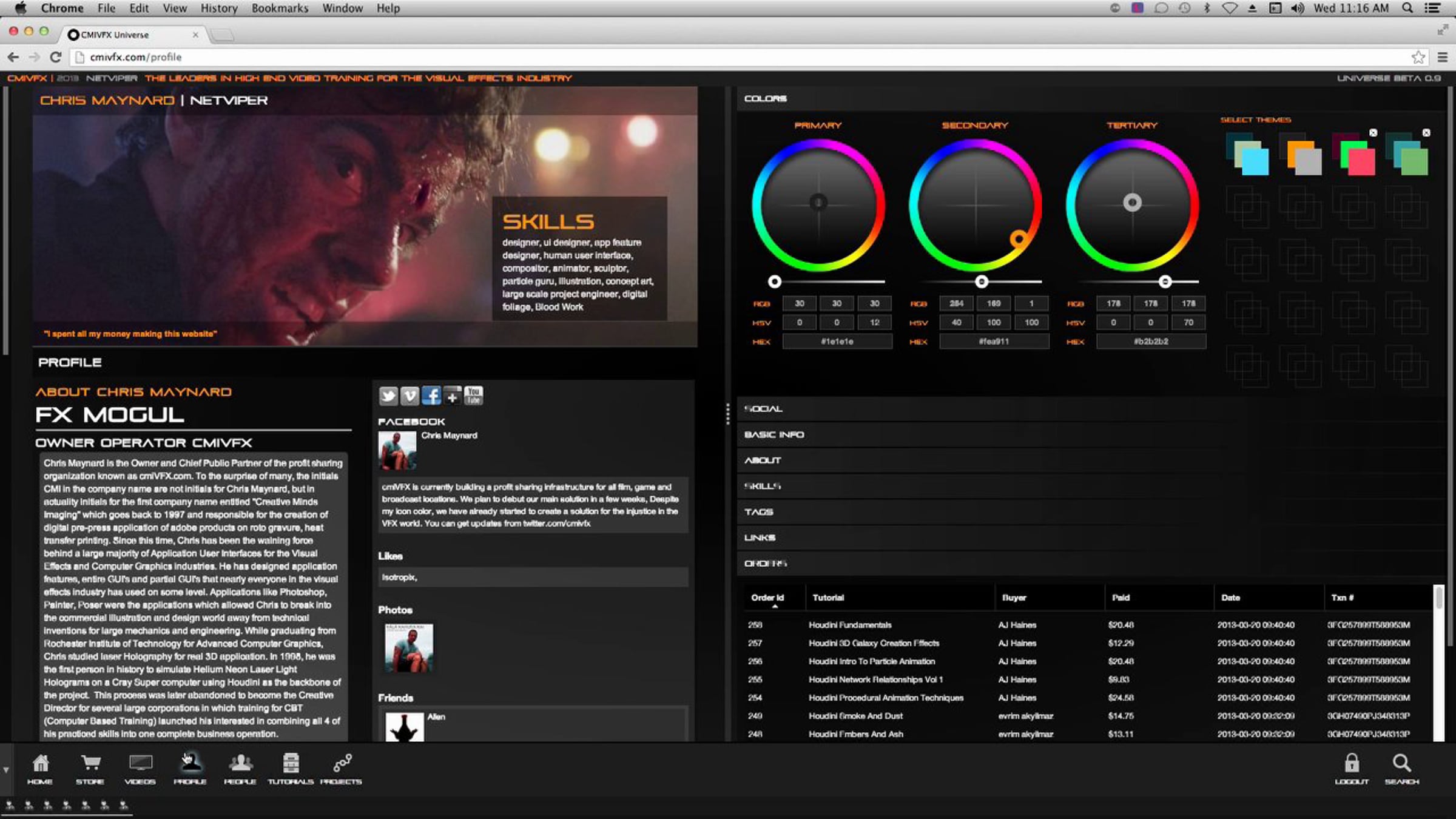Expand the About section

click(x=1091, y=460)
